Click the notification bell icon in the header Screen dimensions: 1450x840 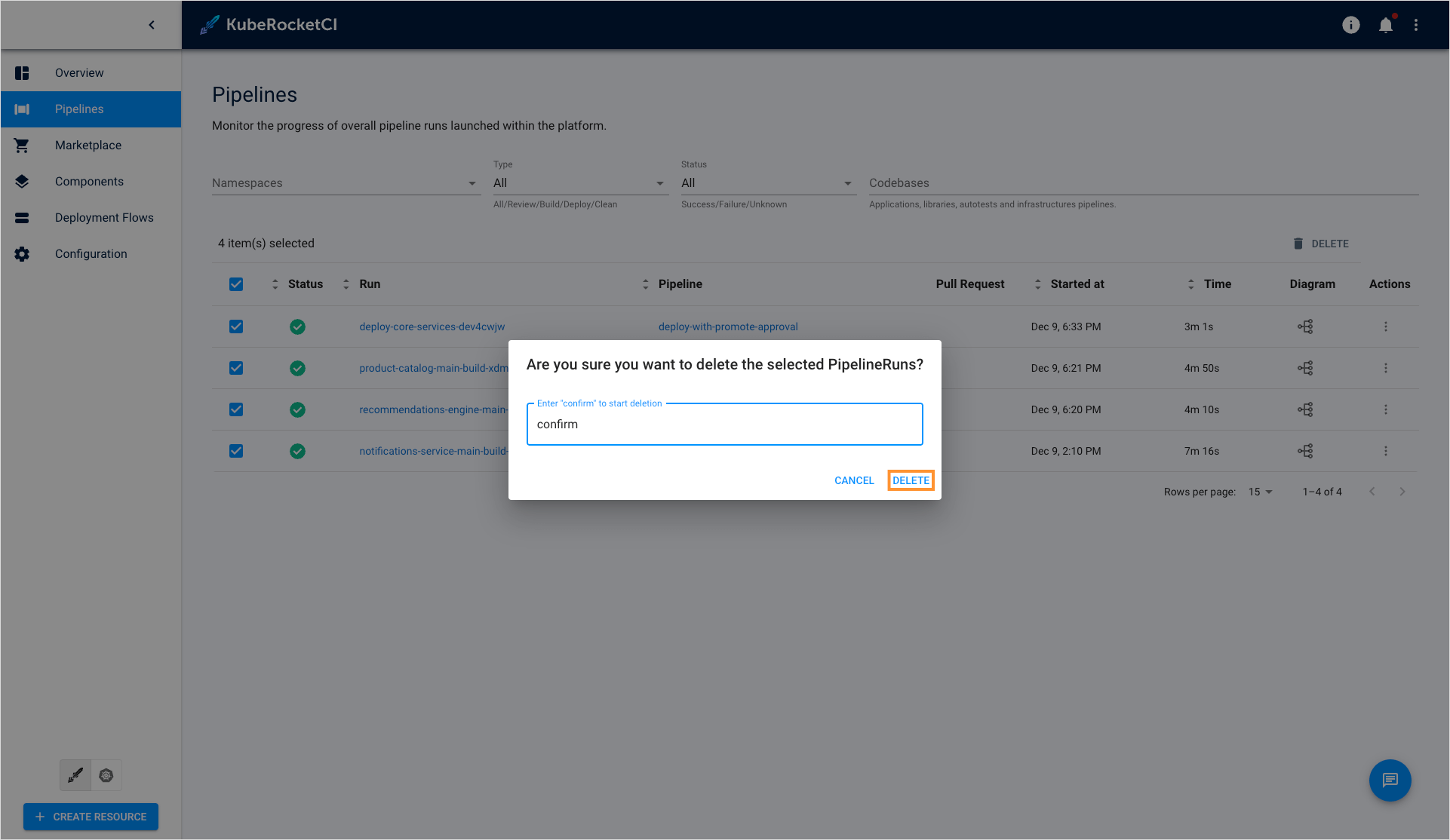pos(1385,24)
